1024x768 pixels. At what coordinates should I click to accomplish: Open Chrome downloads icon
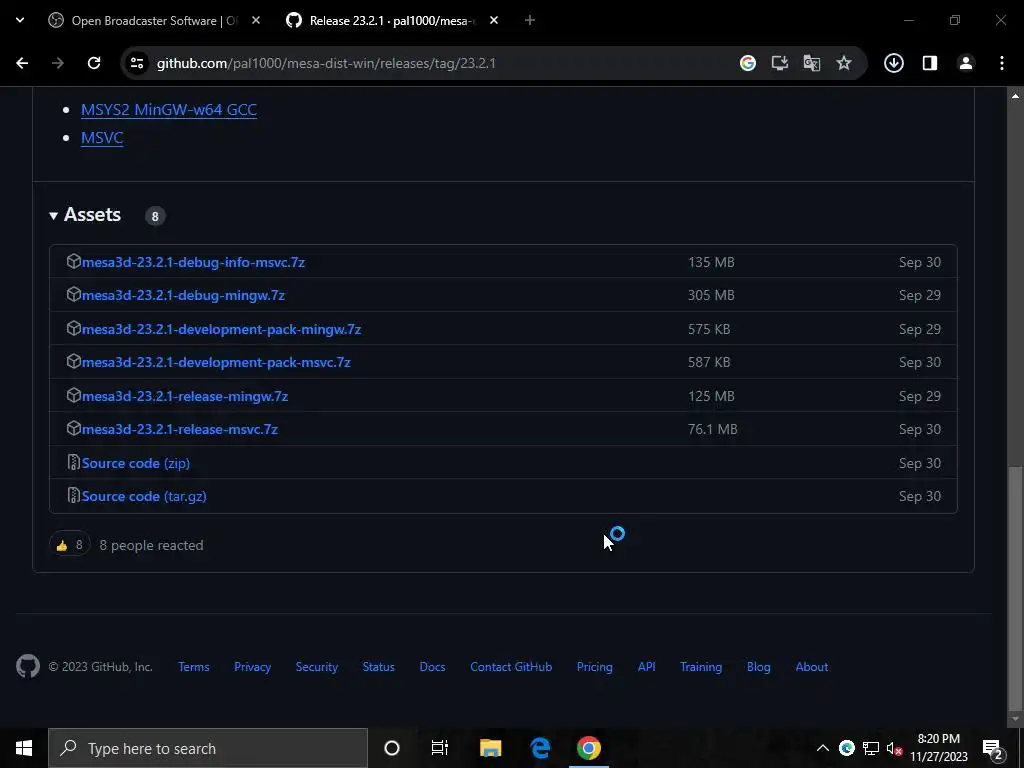point(893,63)
